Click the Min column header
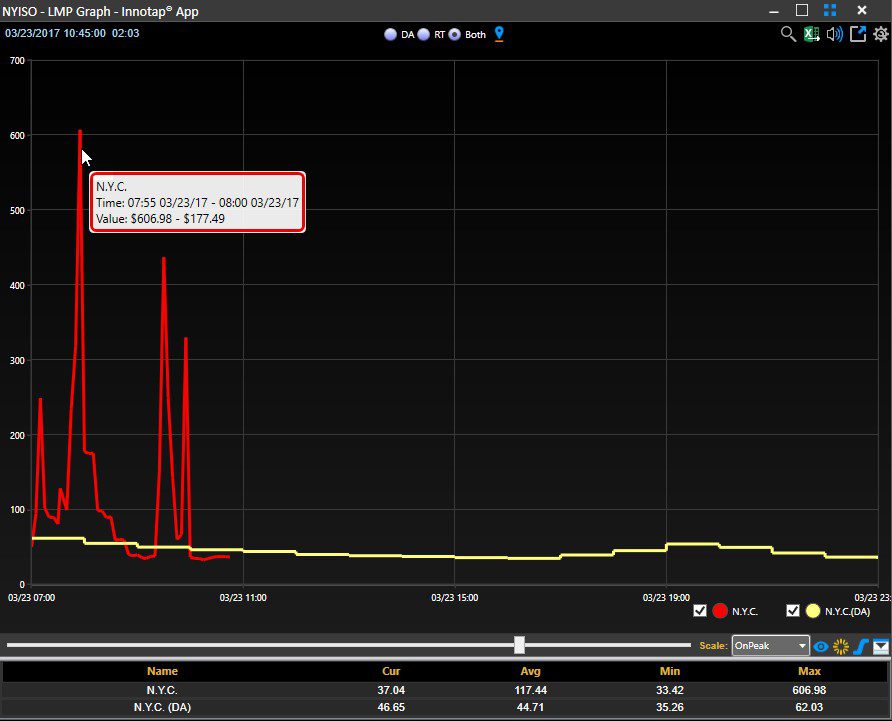 (x=670, y=671)
